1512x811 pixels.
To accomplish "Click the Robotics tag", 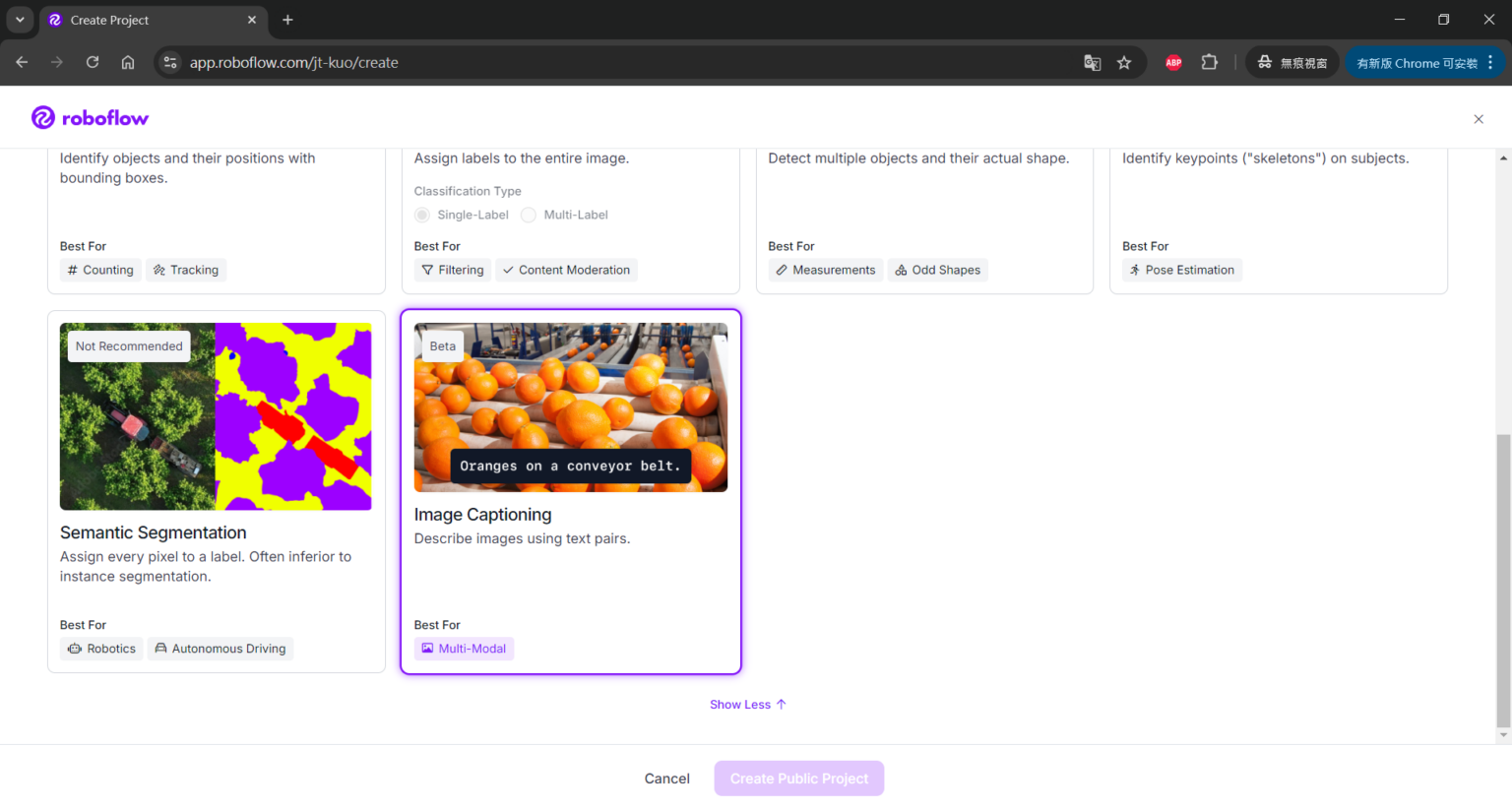I will pyautogui.click(x=102, y=649).
